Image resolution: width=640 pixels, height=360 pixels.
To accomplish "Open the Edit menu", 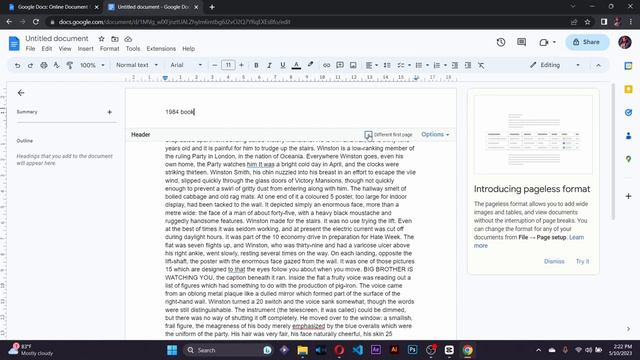I will point(47,49).
